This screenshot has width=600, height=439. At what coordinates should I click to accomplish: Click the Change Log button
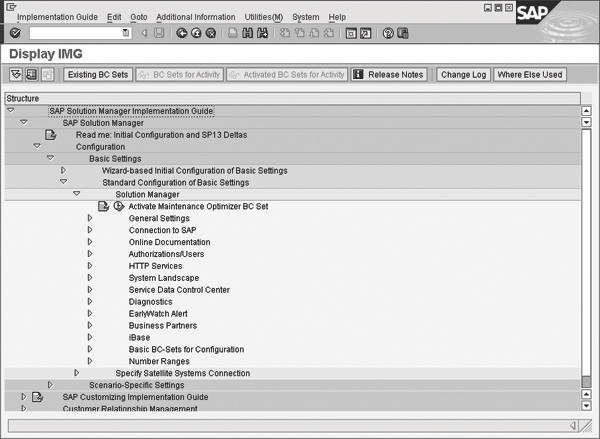point(463,75)
